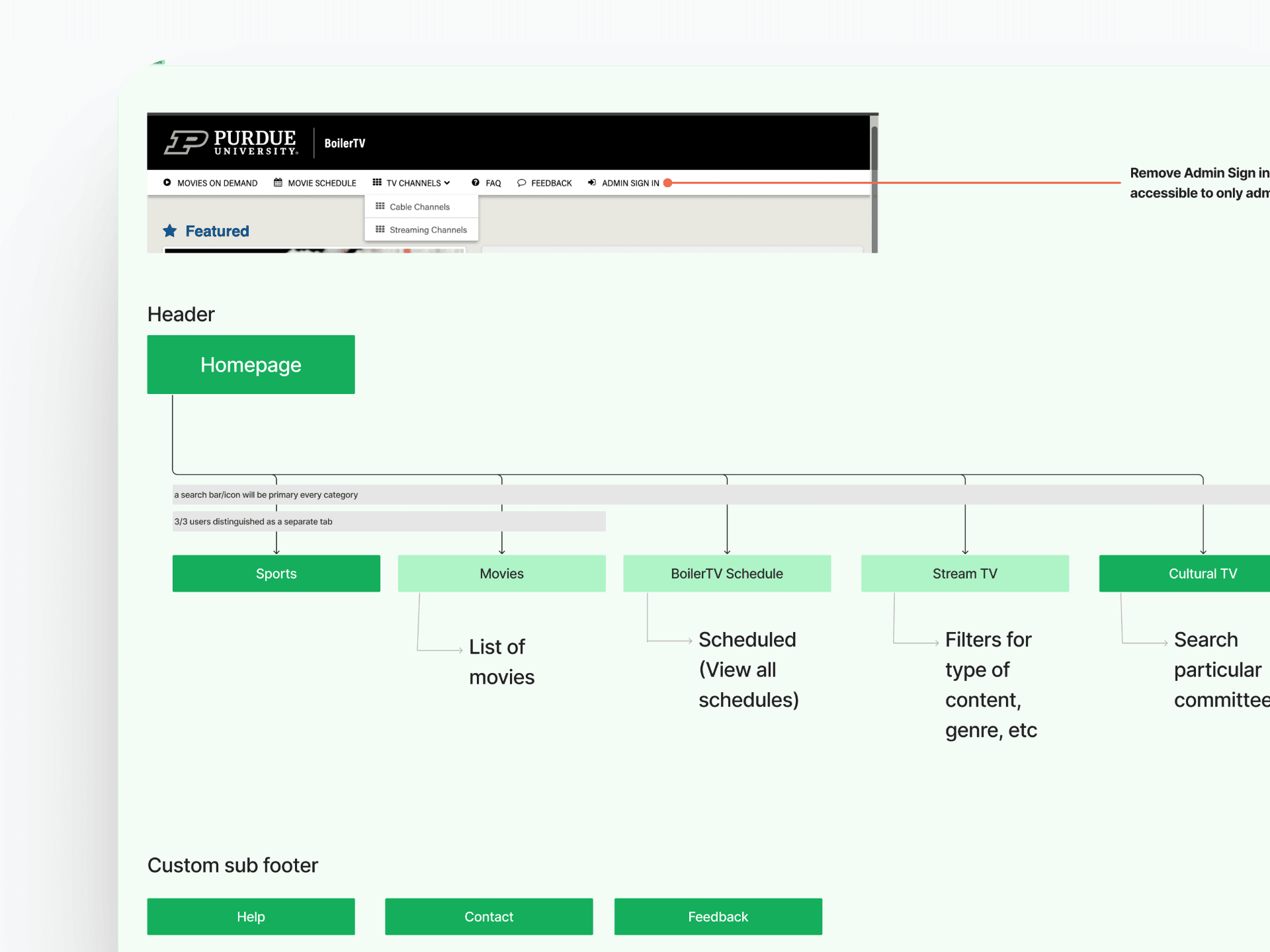This screenshot has width=1270, height=952.
Task: Click the green Homepage box
Action: pos(251,364)
